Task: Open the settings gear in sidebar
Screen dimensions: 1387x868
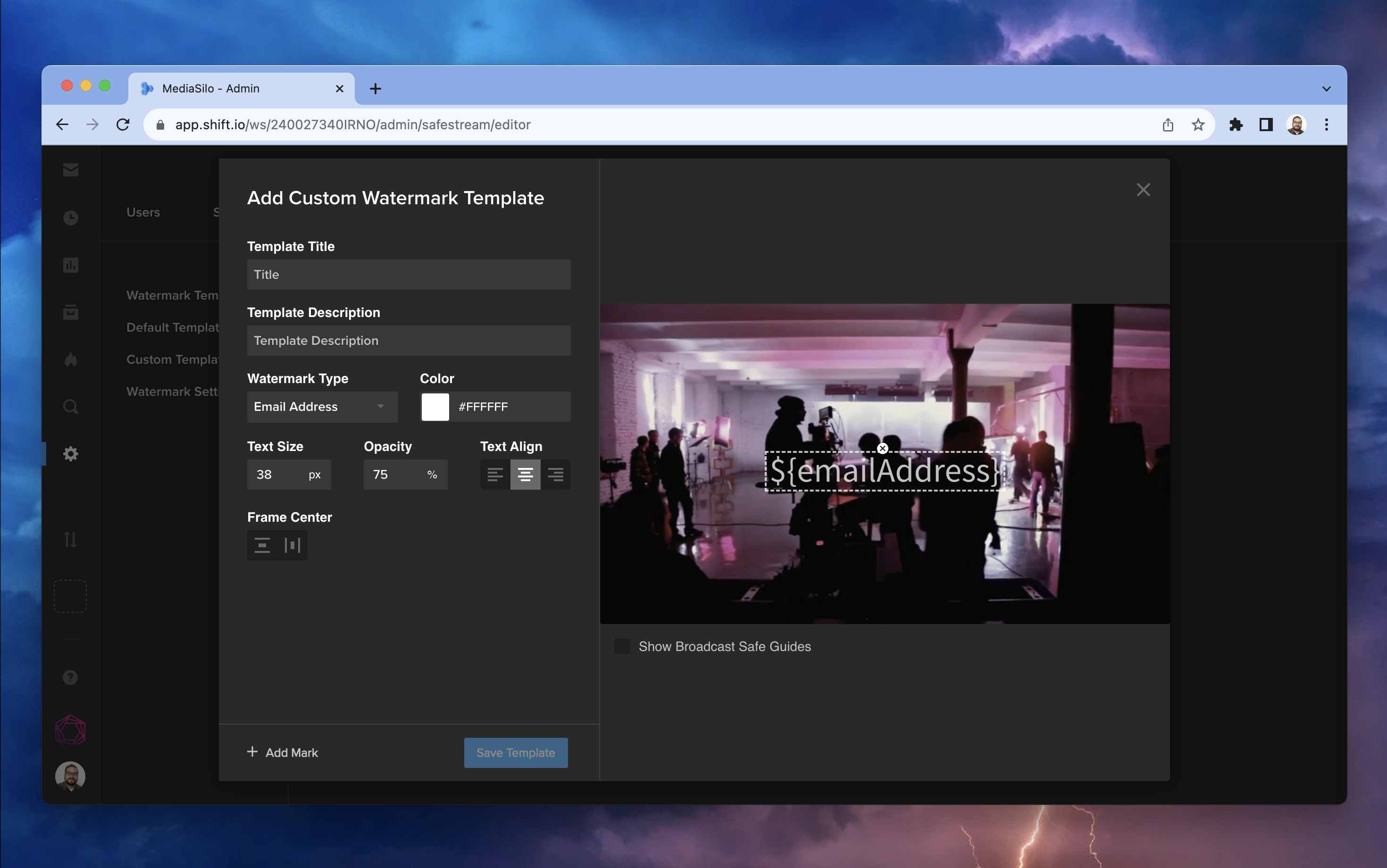Action: [x=71, y=454]
